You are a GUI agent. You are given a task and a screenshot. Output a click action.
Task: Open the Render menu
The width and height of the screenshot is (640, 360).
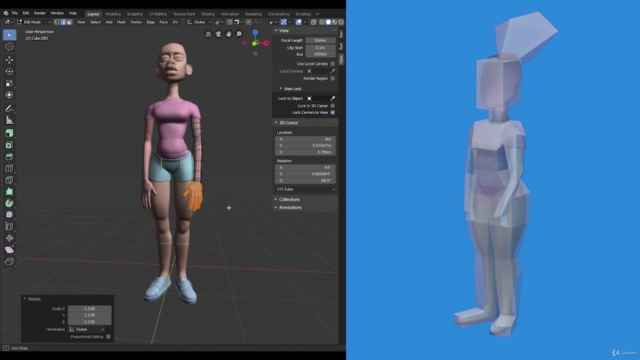point(40,13)
